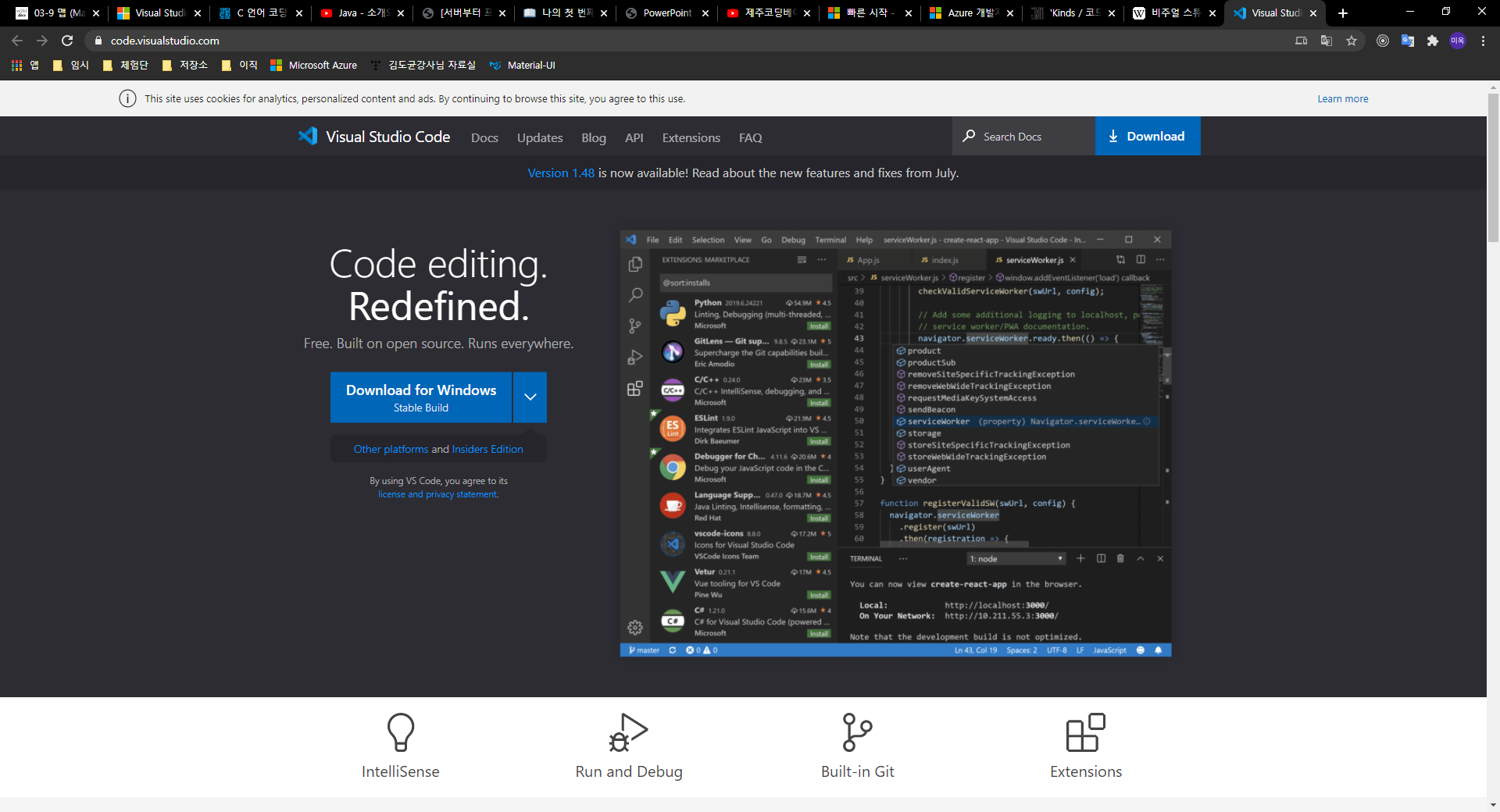Click the address bar URL code.visualstudio.com
This screenshot has height=812, width=1500.
[x=165, y=41]
